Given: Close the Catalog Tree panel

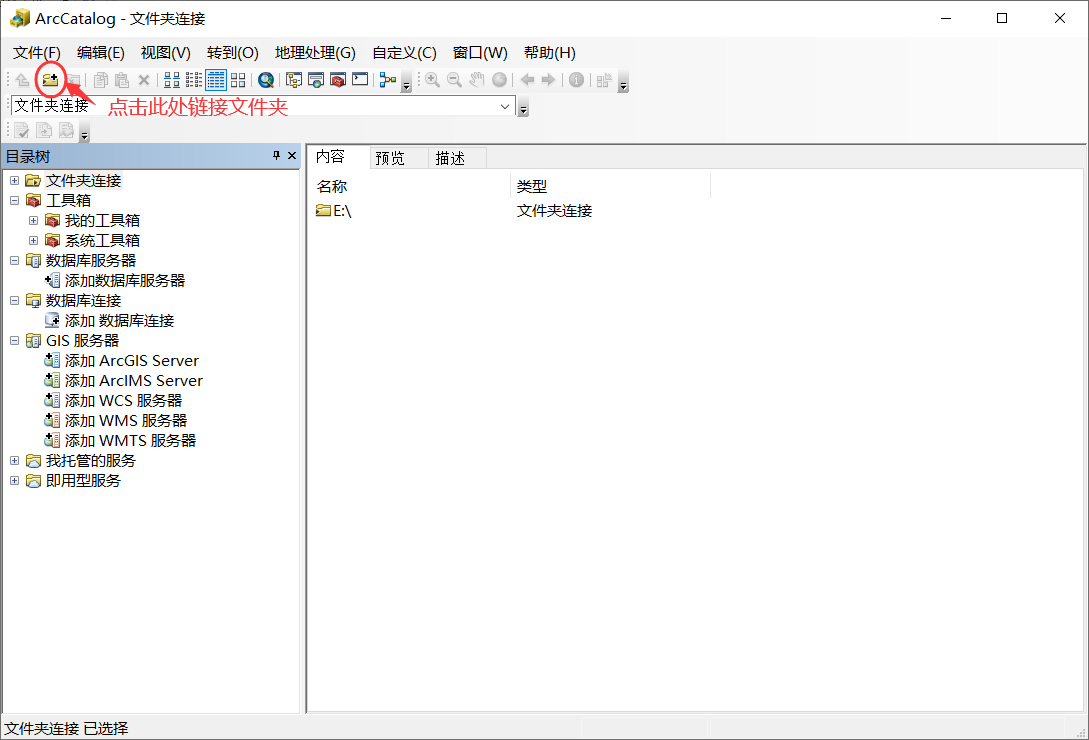Looking at the screenshot, I should [292, 156].
